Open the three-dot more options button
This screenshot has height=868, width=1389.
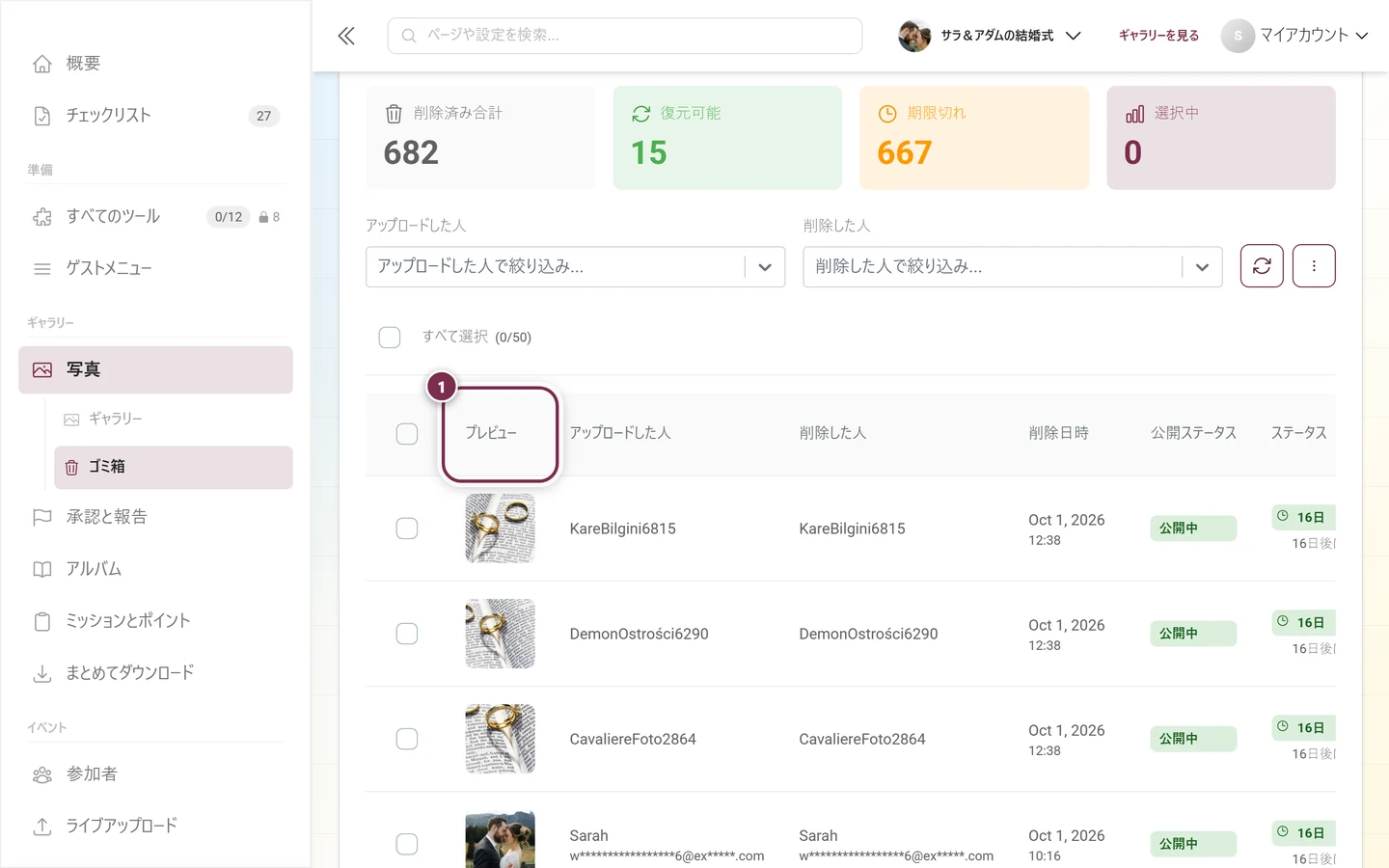tap(1314, 266)
